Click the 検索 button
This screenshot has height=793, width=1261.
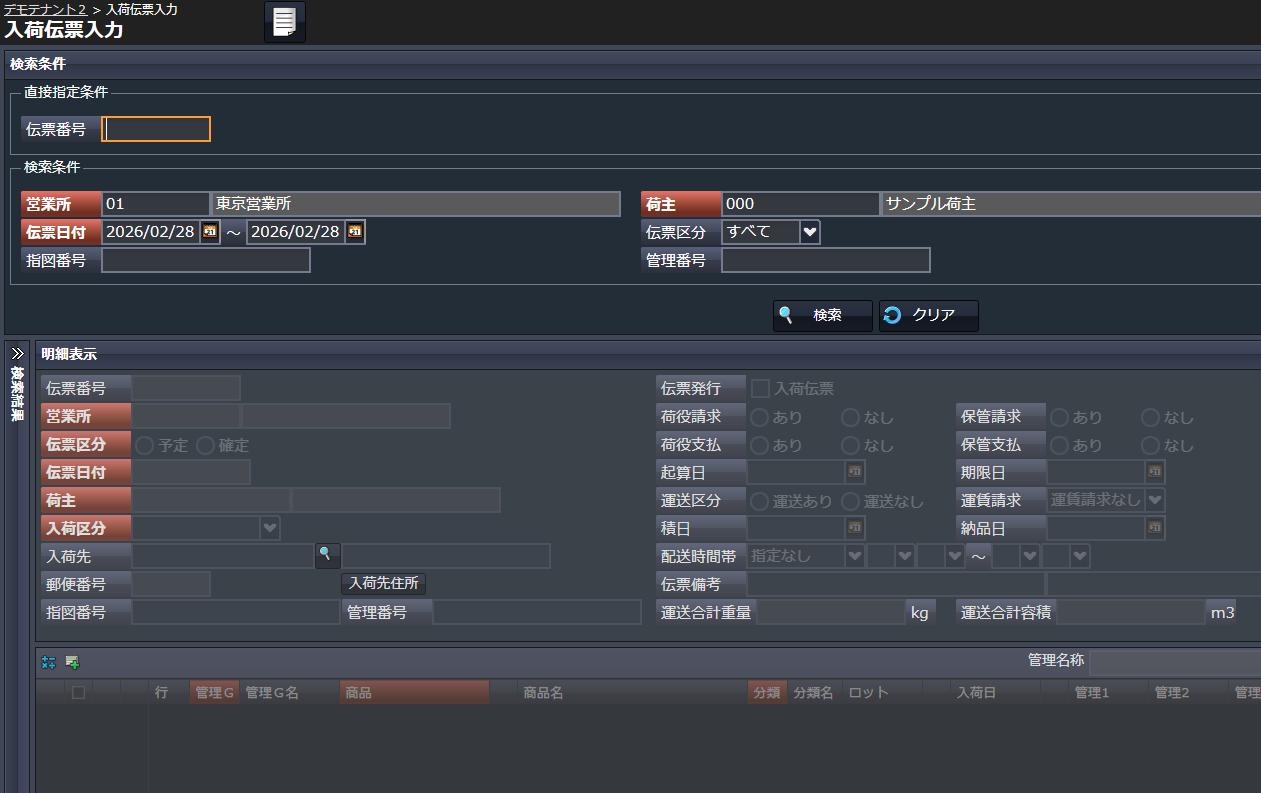[822, 315]
